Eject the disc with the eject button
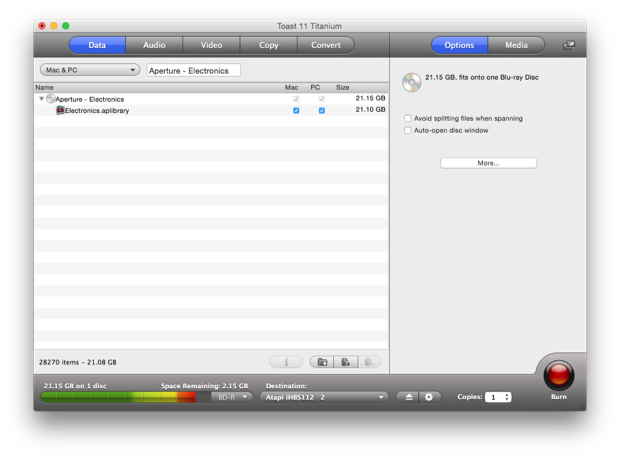The image size is (620, 459). [x=408, y=397]
